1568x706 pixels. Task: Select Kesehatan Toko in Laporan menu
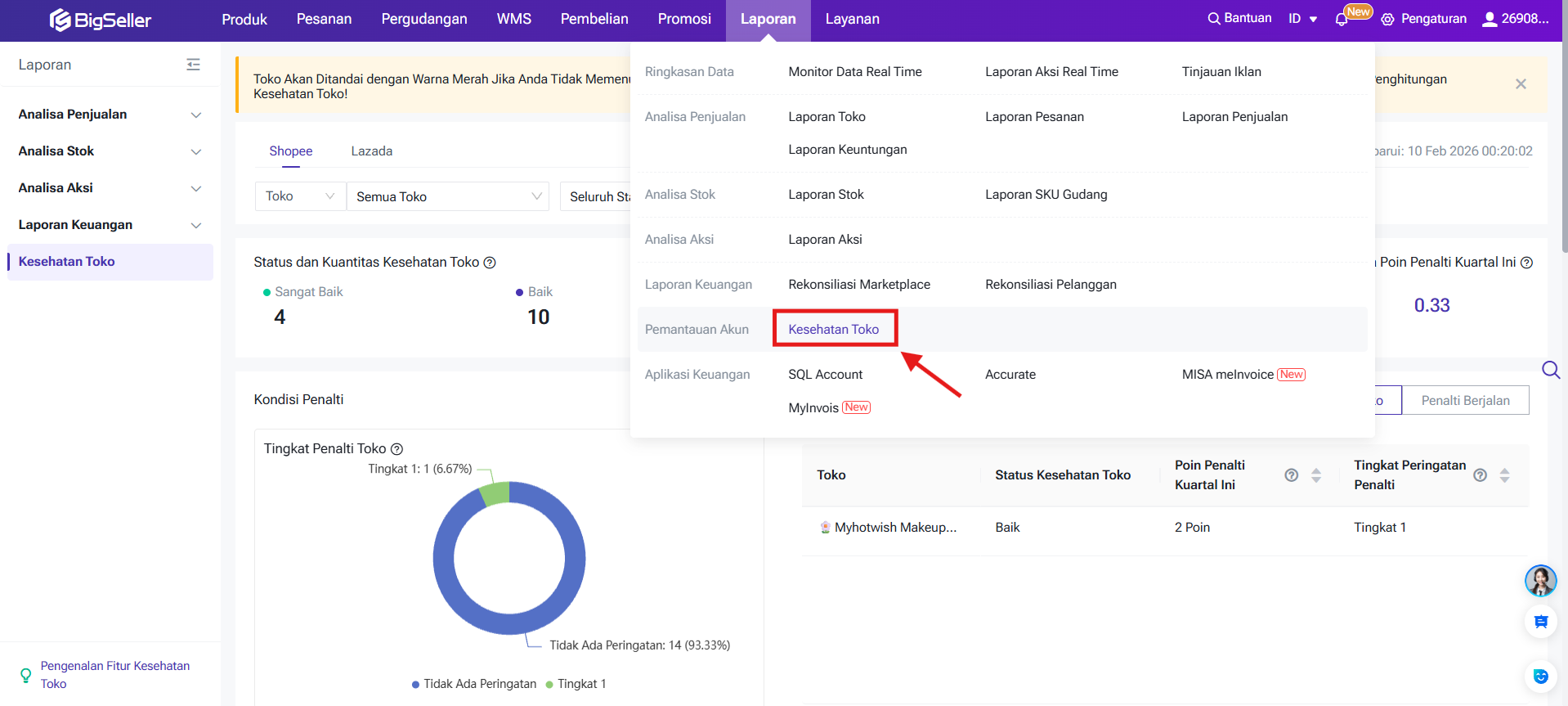pyautogui.click(x=833, y=329)
